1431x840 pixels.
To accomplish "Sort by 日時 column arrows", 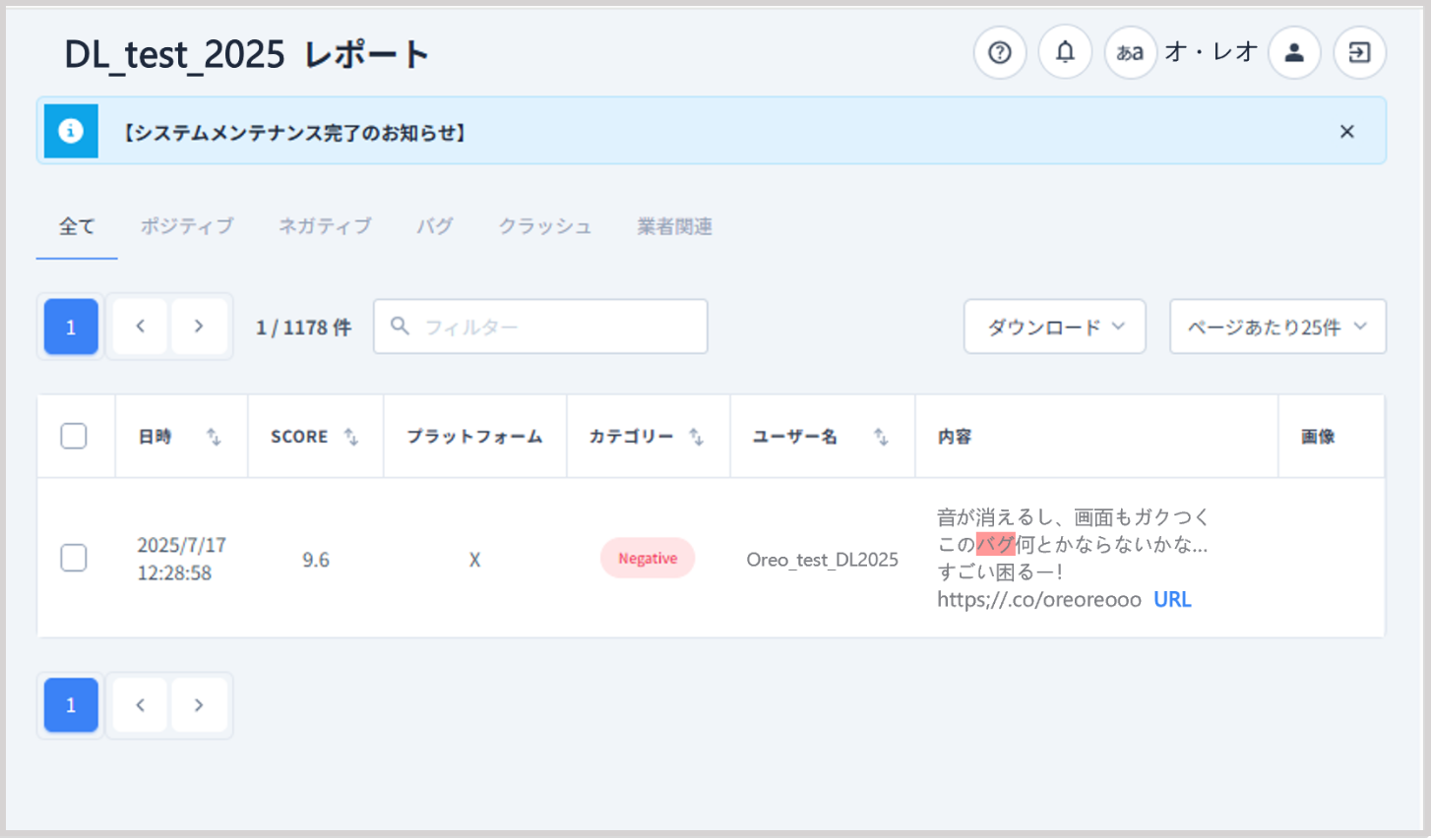I will pyautogui.click(x=214, y=437).
